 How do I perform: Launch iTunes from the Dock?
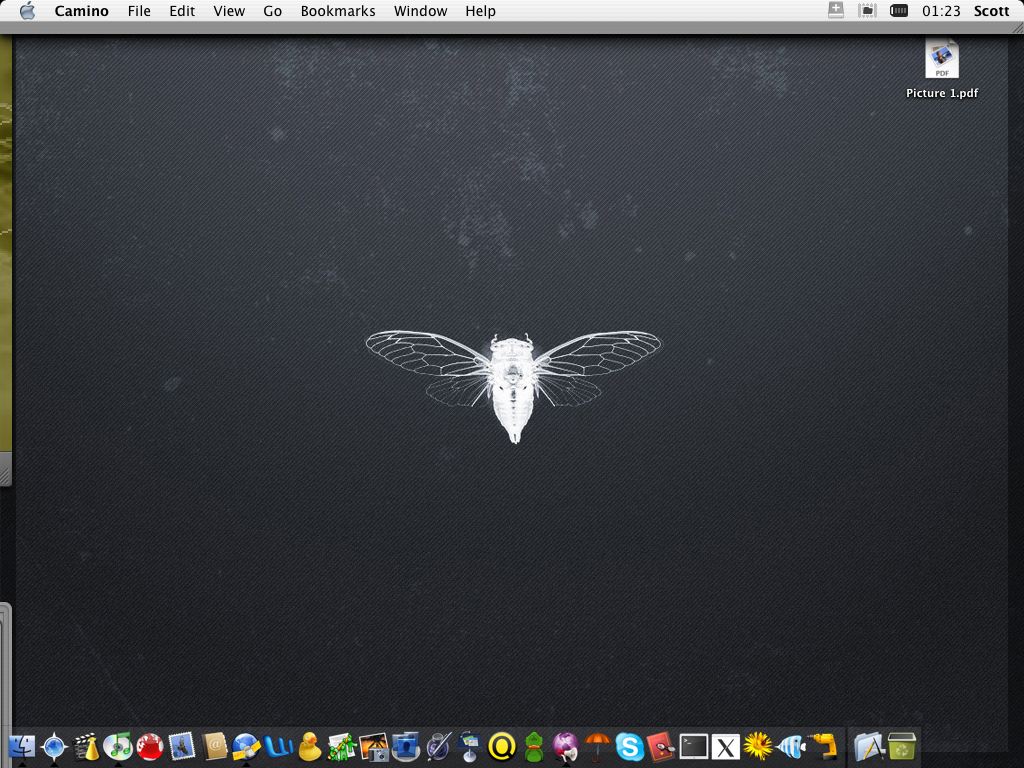[118, 746]
